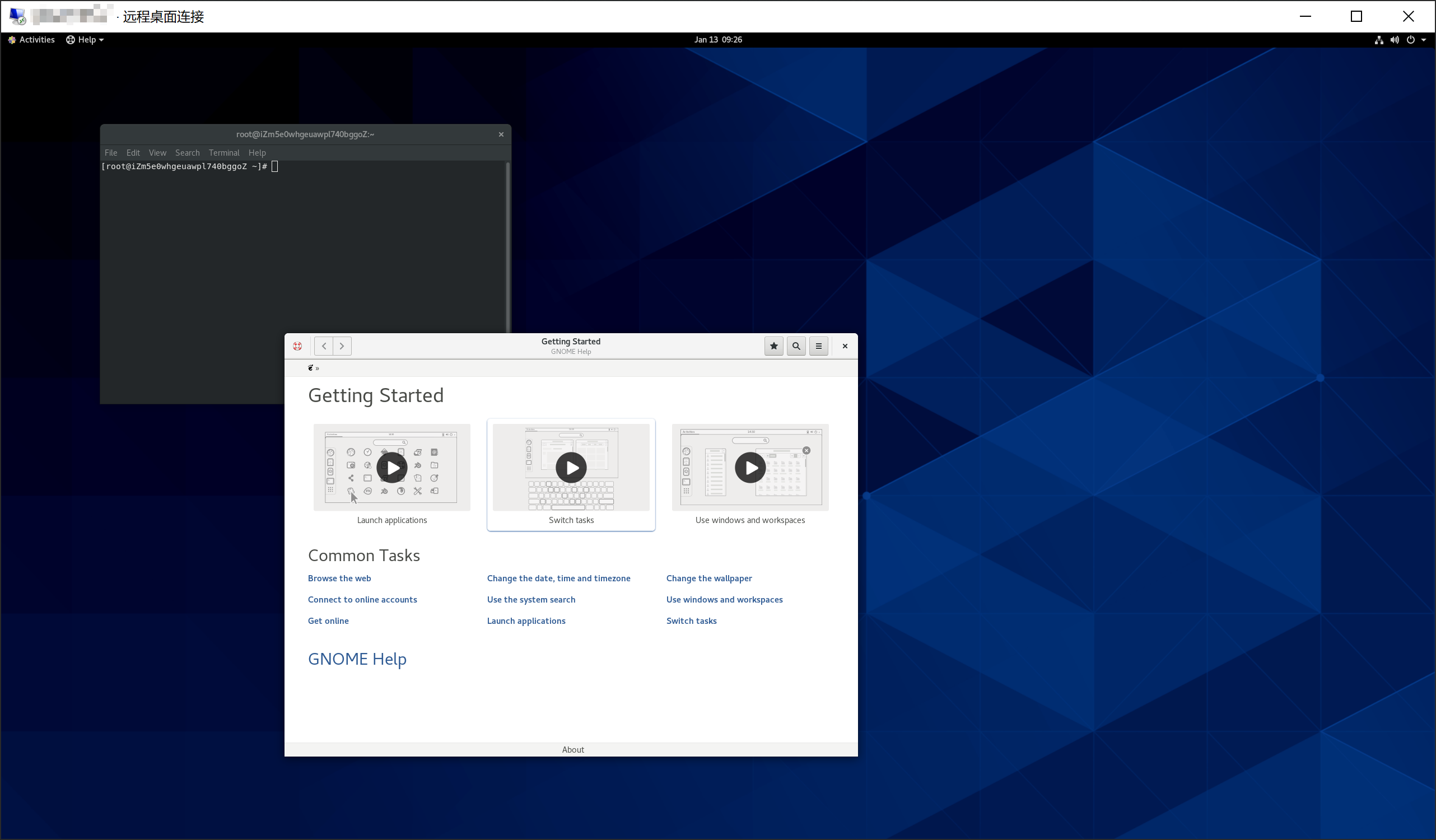Open Use the system search link
1436x840 pixels.
531,600
